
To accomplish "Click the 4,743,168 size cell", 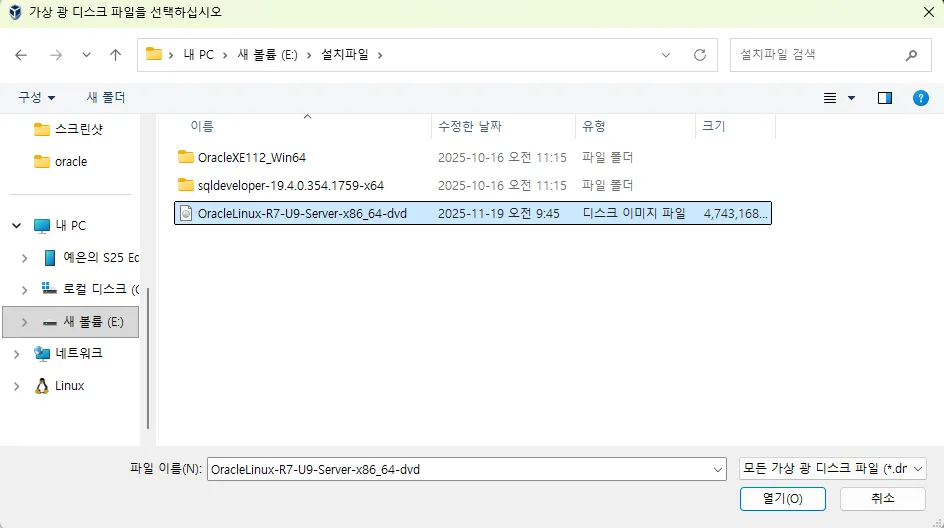I will click(x=736, y=214).
